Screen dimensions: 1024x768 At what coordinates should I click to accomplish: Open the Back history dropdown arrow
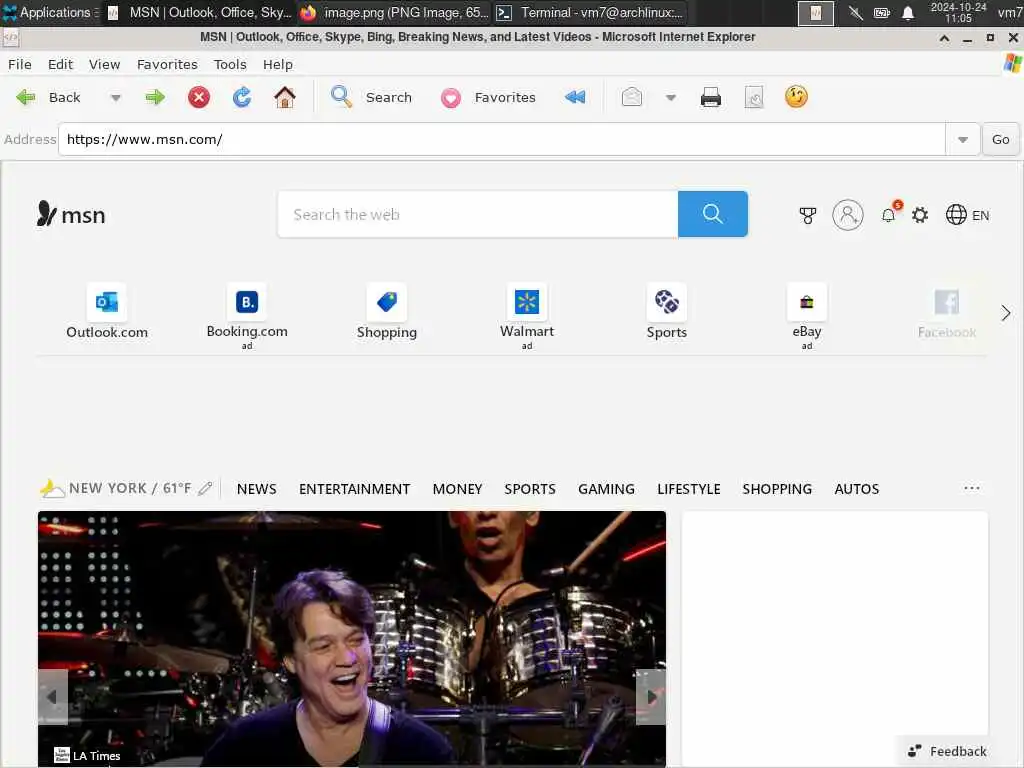click(x=116, y=98)
